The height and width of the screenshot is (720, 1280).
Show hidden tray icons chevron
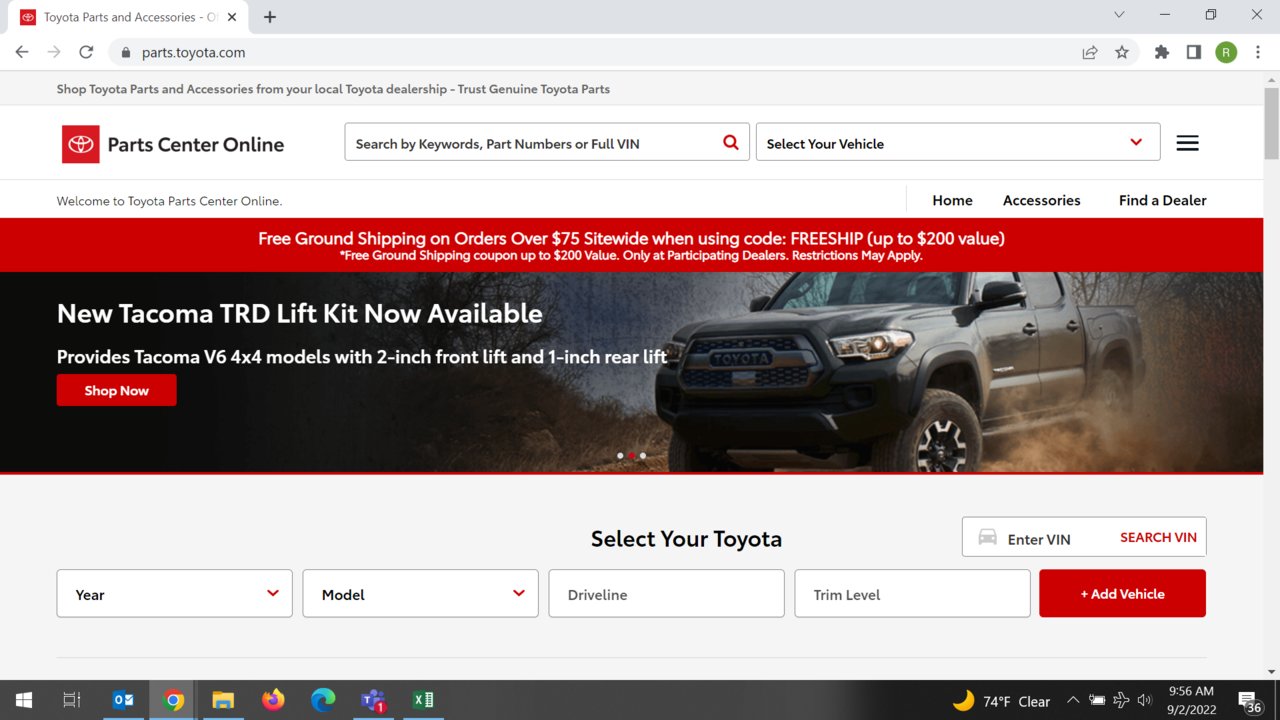[1073, 700]
